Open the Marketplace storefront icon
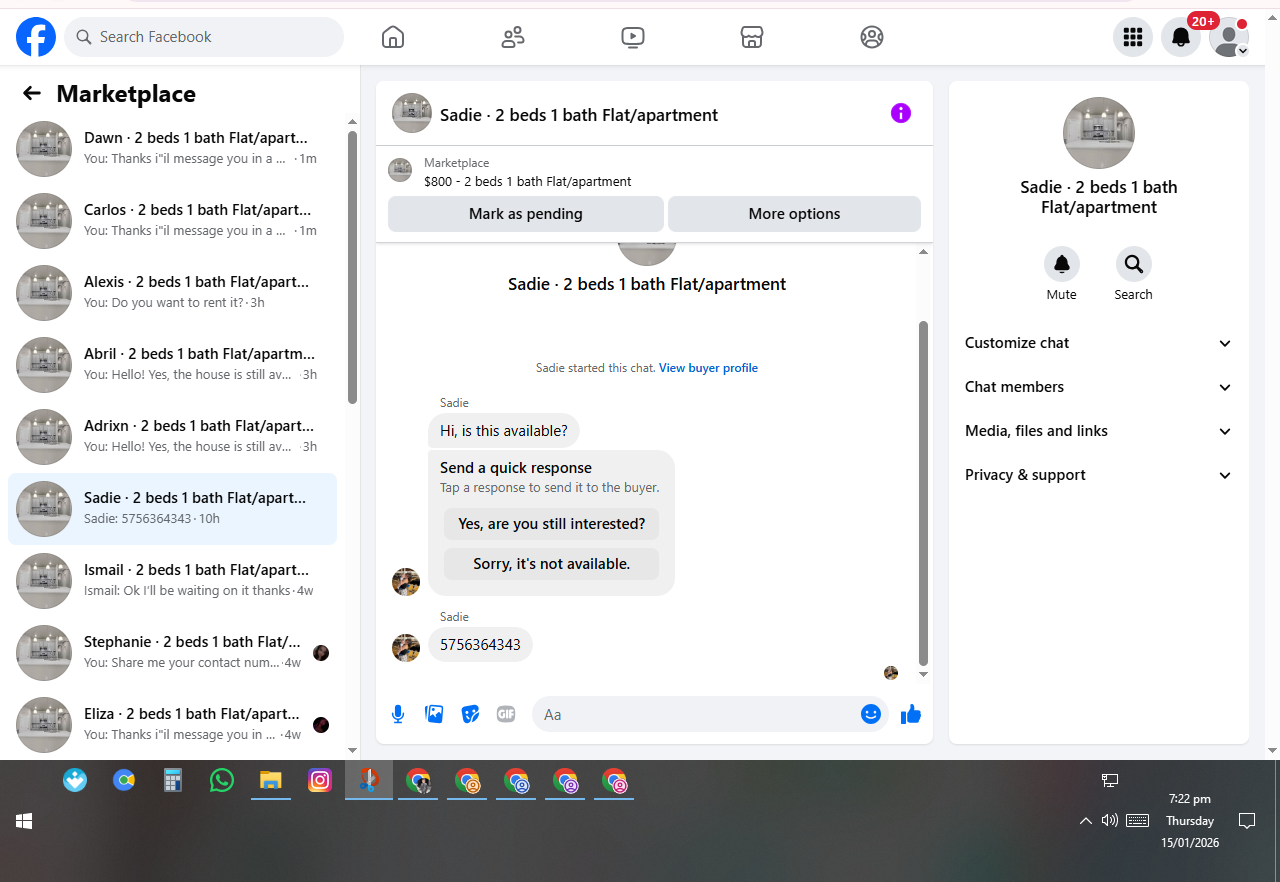 [752, 37]
